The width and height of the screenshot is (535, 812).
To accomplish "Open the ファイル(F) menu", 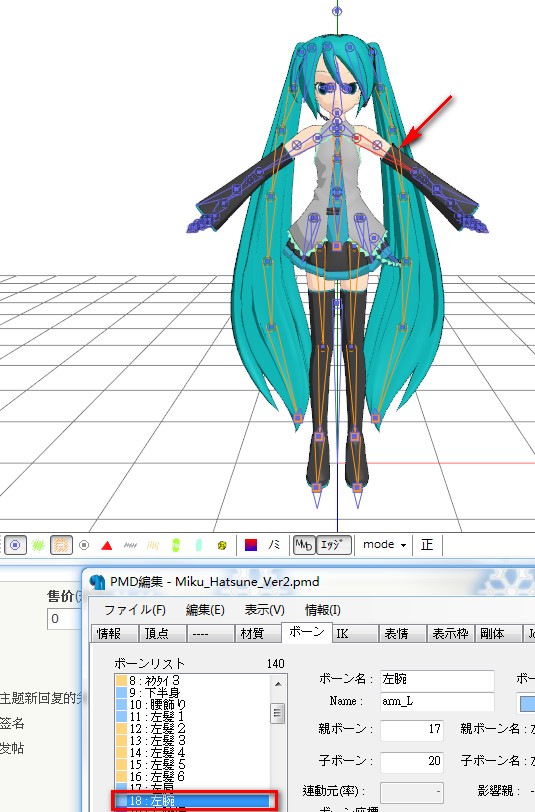I will click(x=135, y=610).
